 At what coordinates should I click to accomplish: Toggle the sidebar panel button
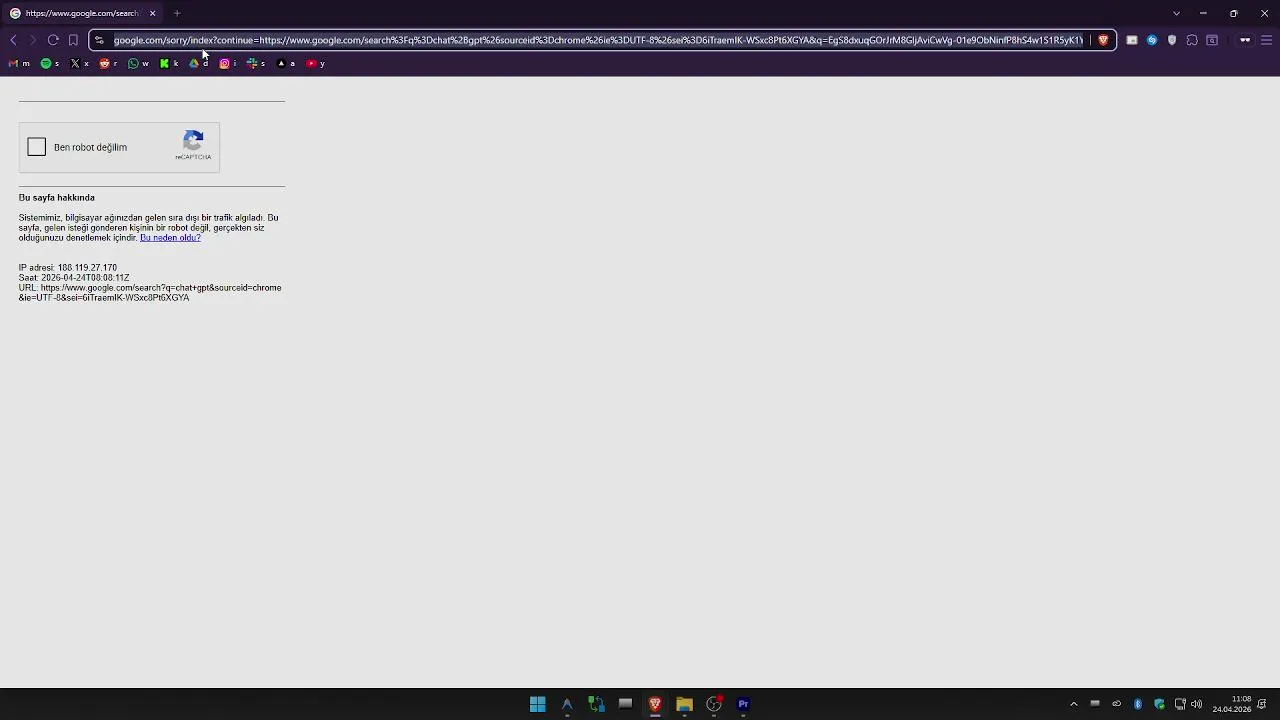[1212, 40]
